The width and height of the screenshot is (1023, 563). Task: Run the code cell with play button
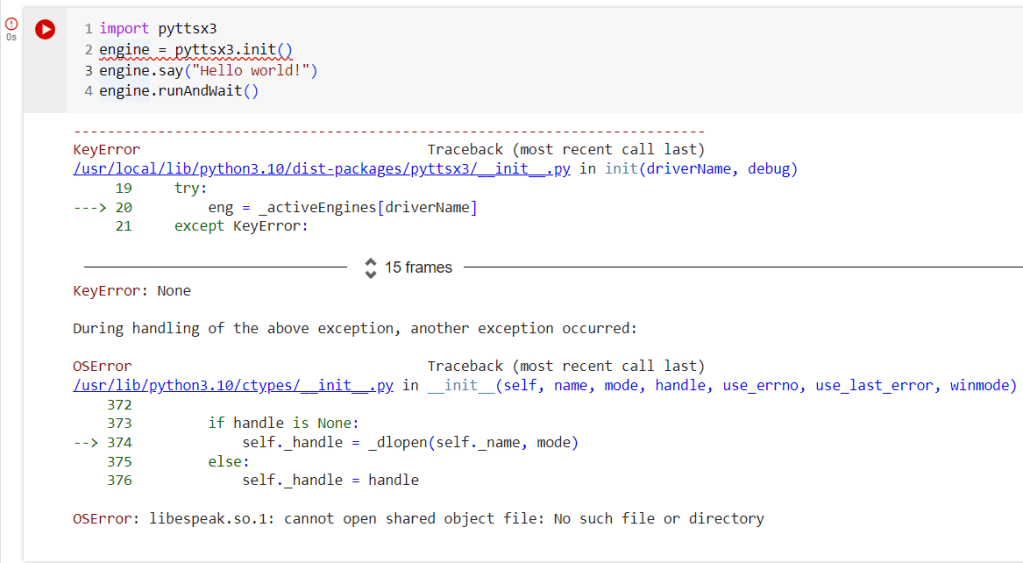(44, 30)
